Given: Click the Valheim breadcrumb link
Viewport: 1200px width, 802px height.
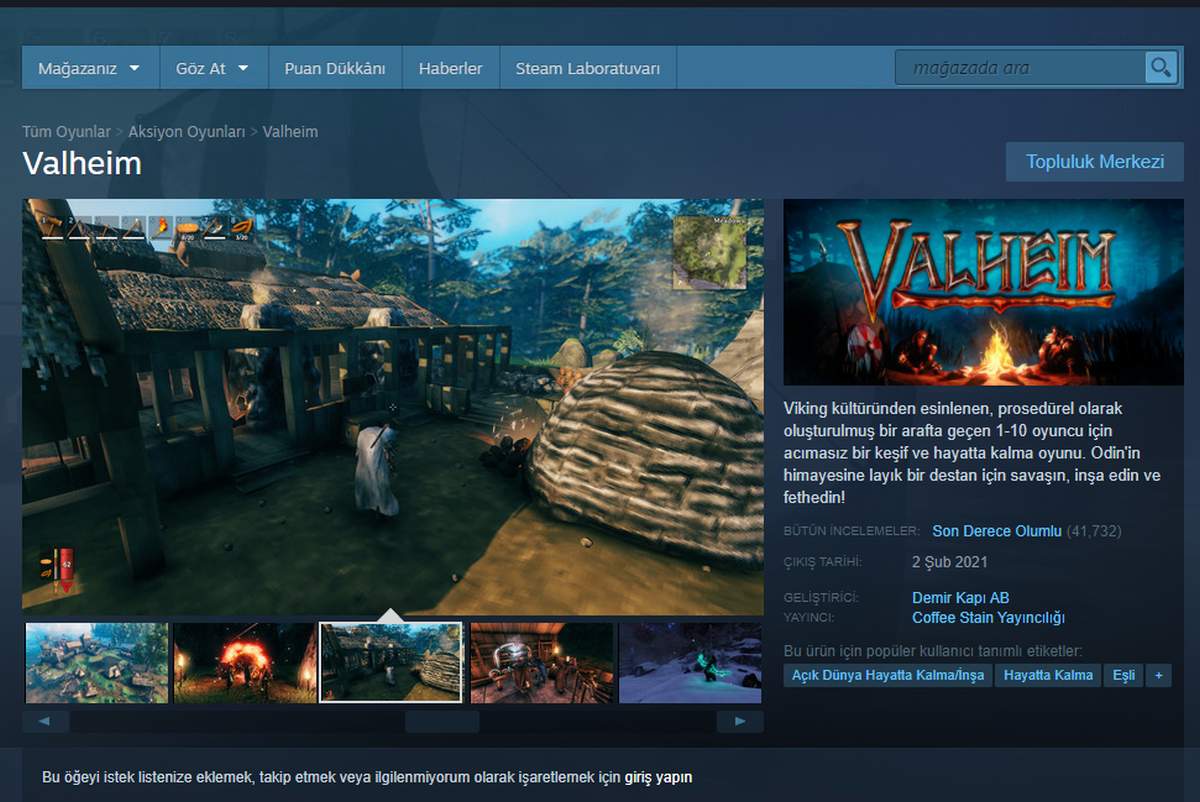Looking at the screenshot, I should coord(290,131).
